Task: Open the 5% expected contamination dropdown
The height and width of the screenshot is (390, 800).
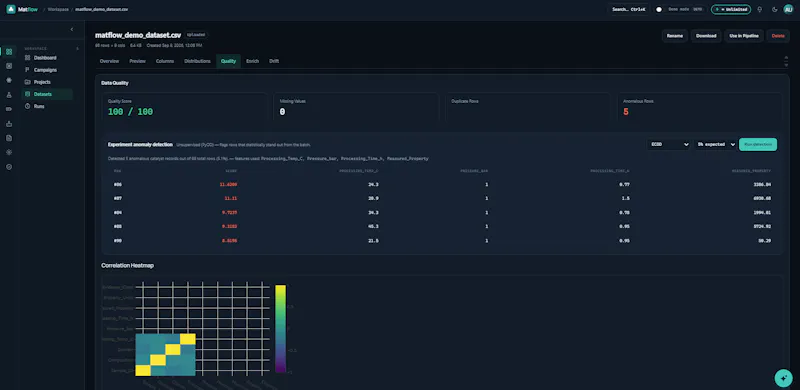Action: [715, 144]
